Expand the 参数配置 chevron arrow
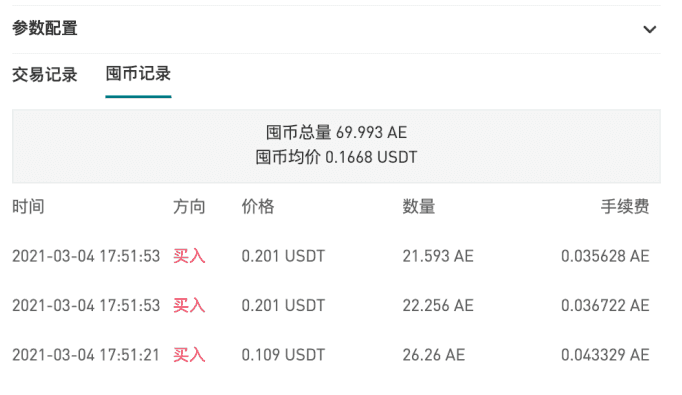 pos(649,30)
